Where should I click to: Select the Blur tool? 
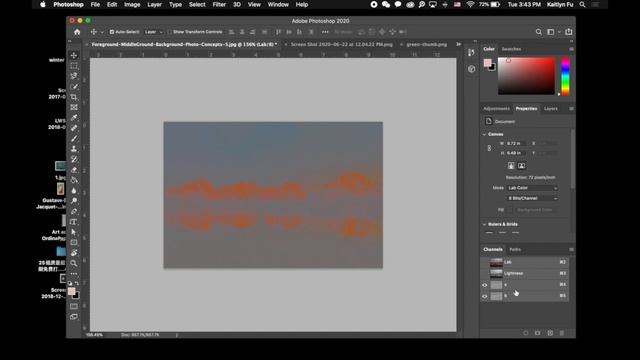click(x=74, y=191)
